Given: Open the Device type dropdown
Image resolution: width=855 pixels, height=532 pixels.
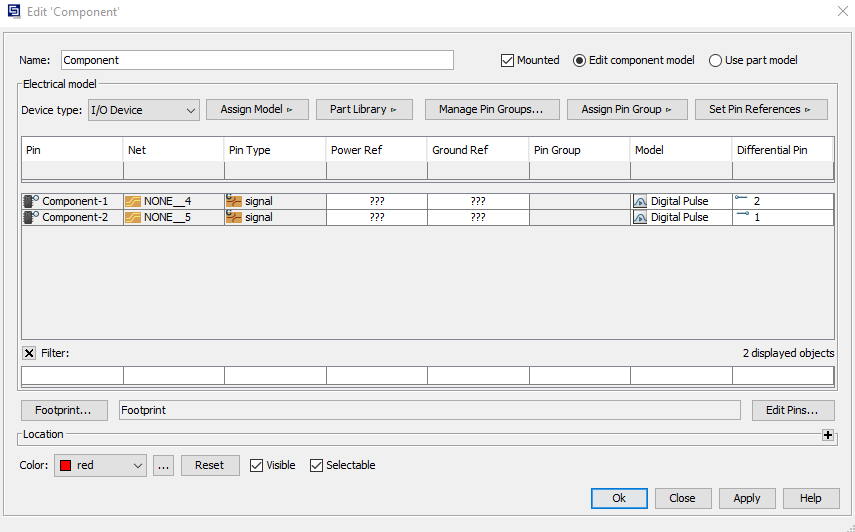Looking at the screenshot, I should click(144, 110).
